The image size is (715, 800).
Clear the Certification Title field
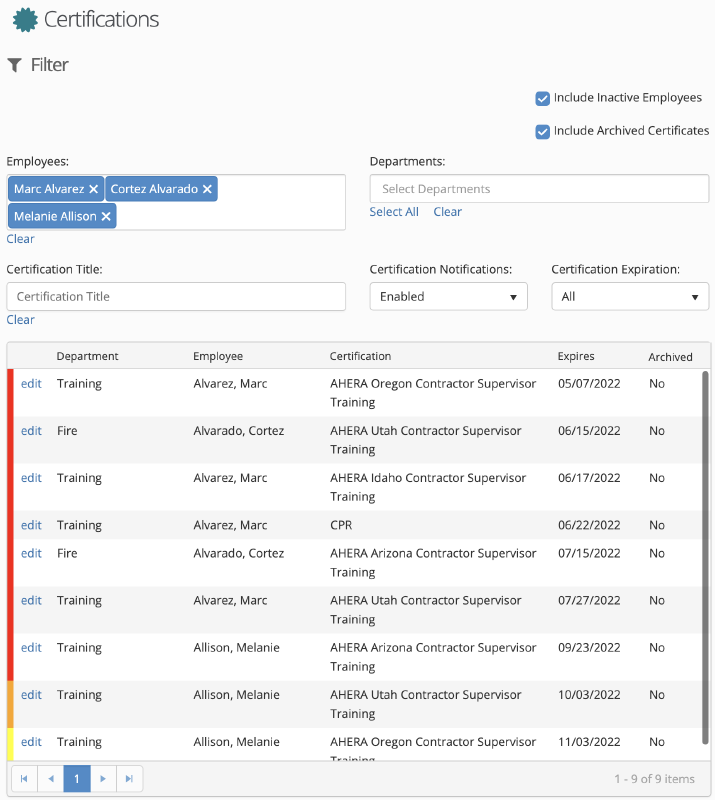tap(20, 320)
